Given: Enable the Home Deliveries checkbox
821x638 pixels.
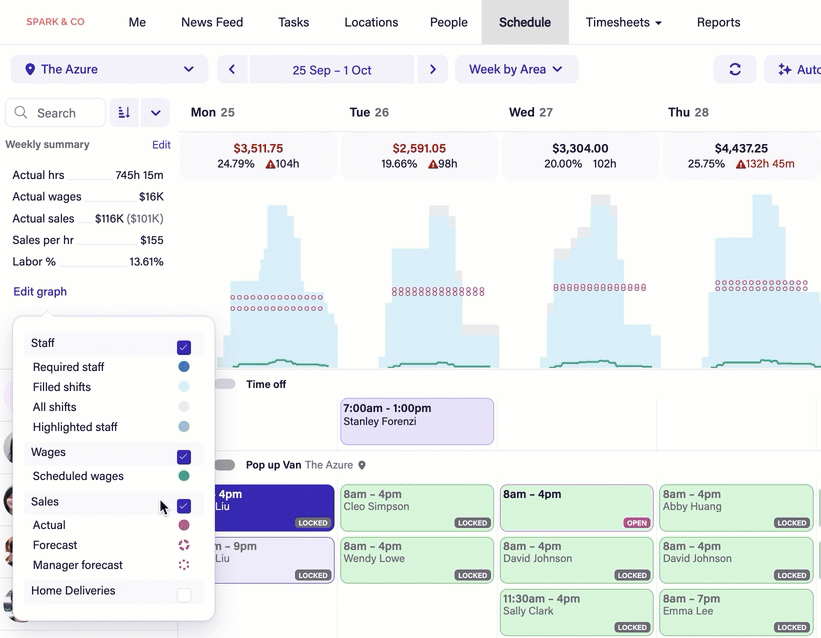Looking at the screenshot, I should pyautogui.click(x=184, y=595).
